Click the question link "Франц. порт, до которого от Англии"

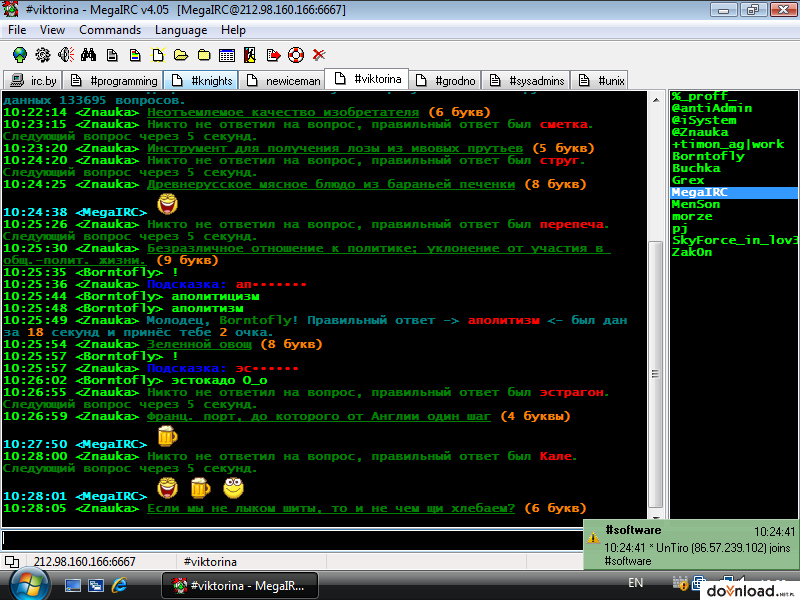point(318,416)
